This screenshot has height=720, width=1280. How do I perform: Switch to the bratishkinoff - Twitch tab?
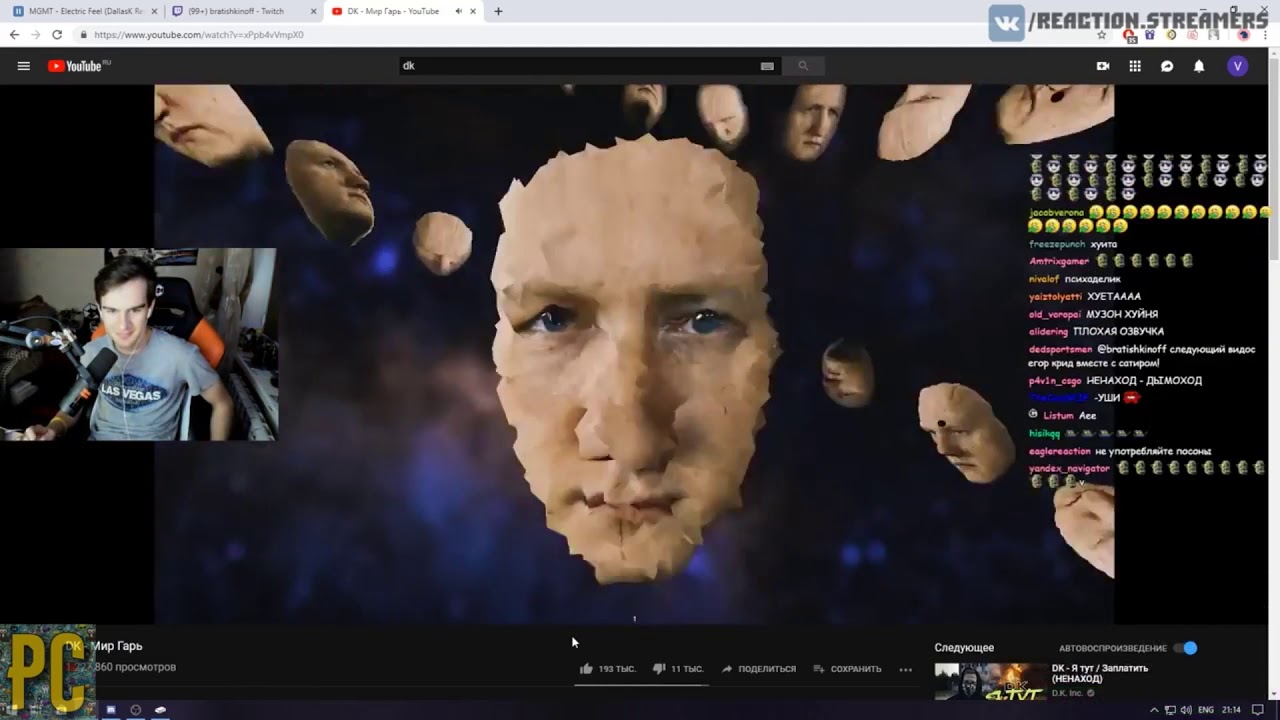point(243,11)
